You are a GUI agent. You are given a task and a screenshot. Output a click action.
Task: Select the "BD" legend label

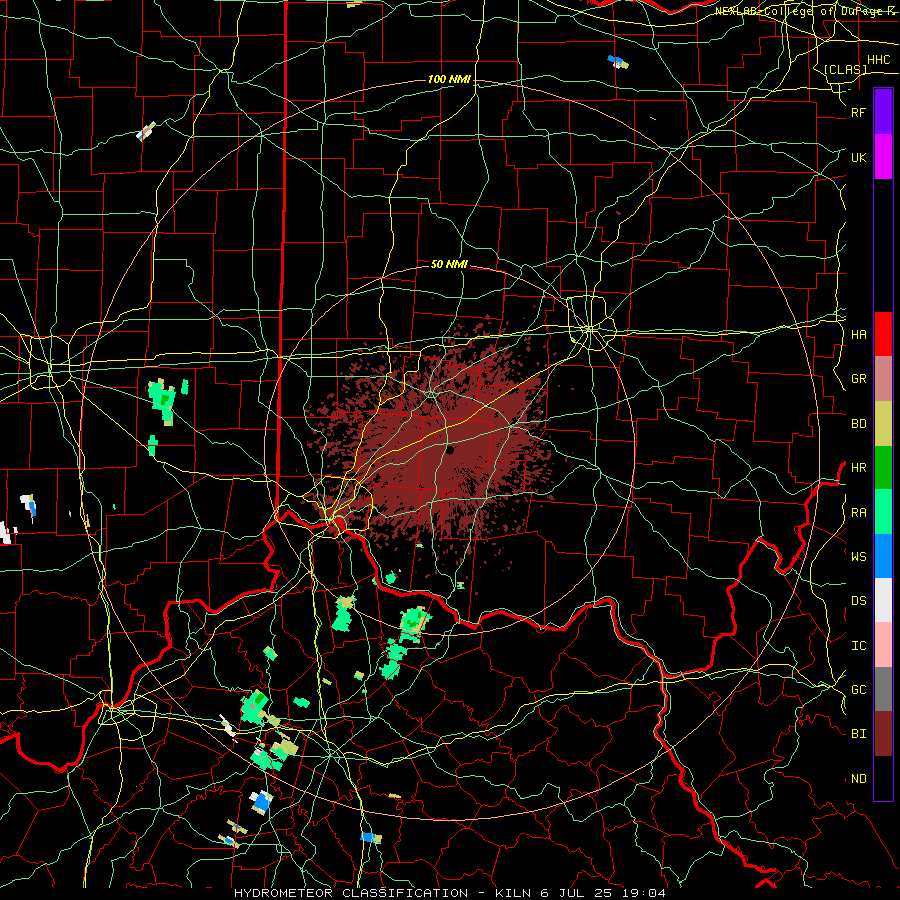(858, 424)
